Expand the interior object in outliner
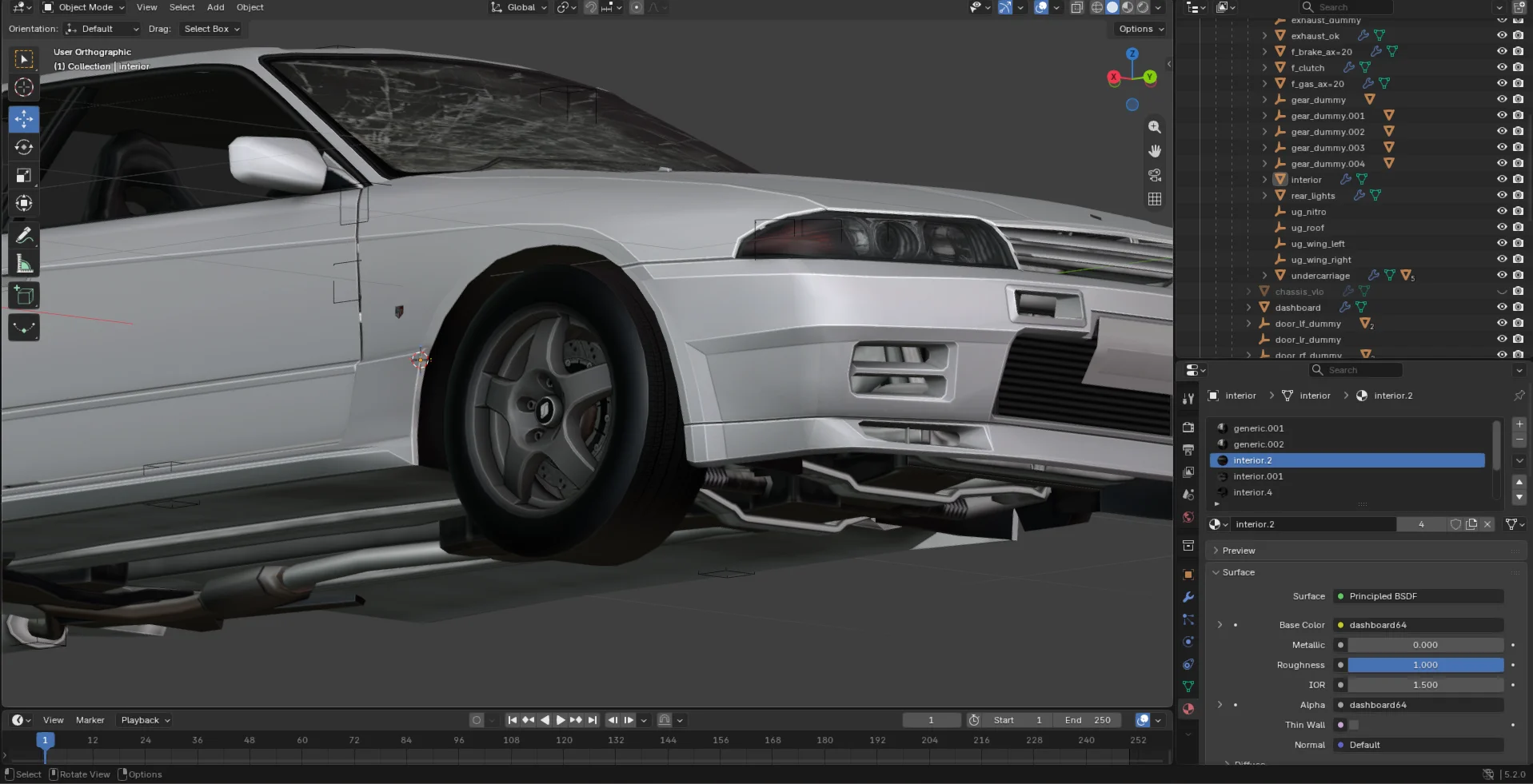The image size is (1533, 784). pyautogui.click(x=1264, y=180)
